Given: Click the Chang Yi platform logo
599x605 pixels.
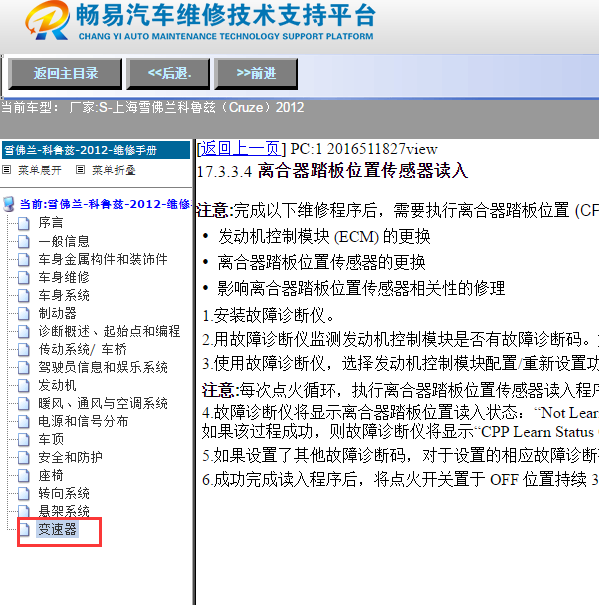Looking at the screenshot, I should point(47,20).
